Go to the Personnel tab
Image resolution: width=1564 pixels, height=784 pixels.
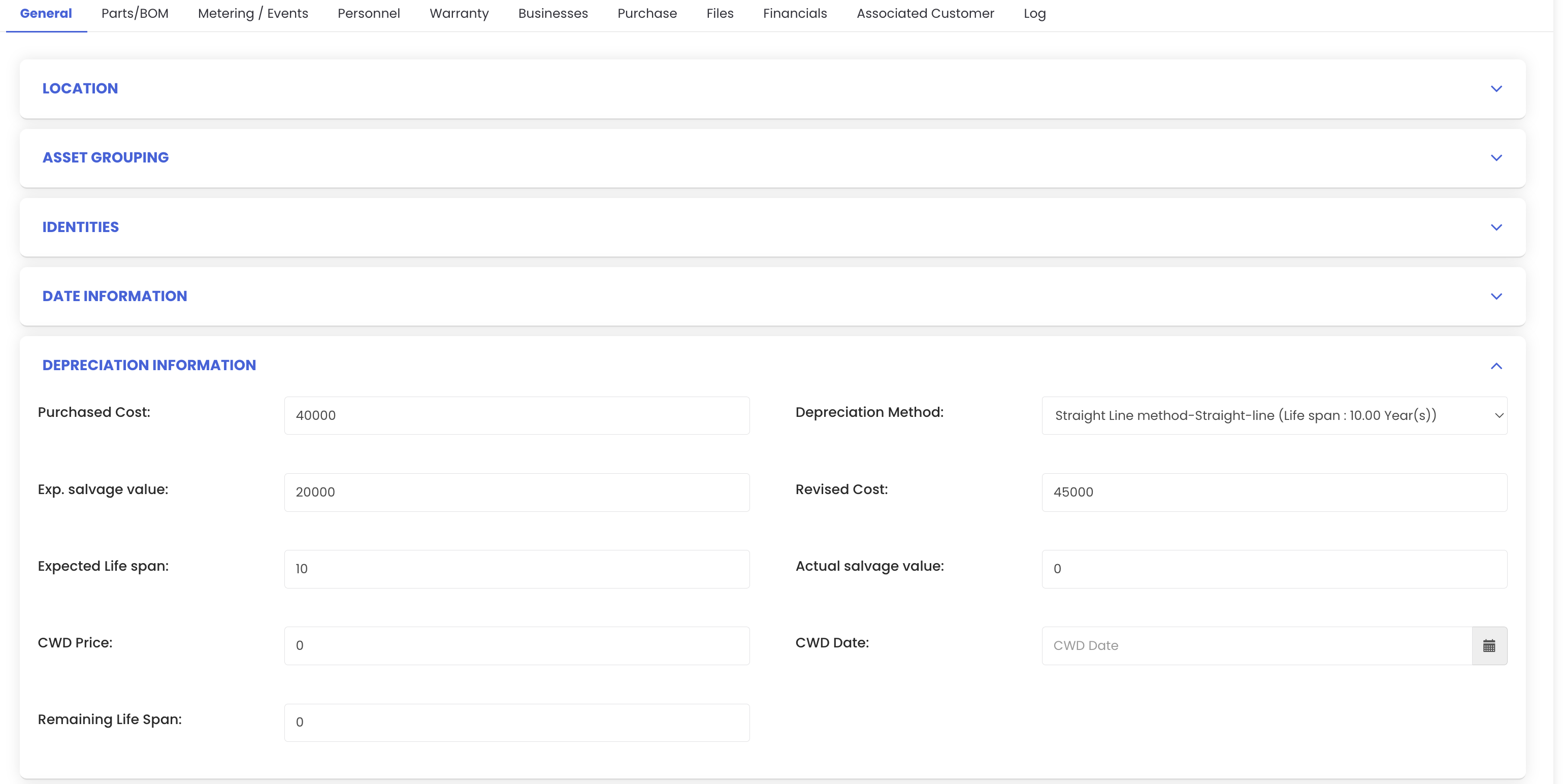click(369, 13)
